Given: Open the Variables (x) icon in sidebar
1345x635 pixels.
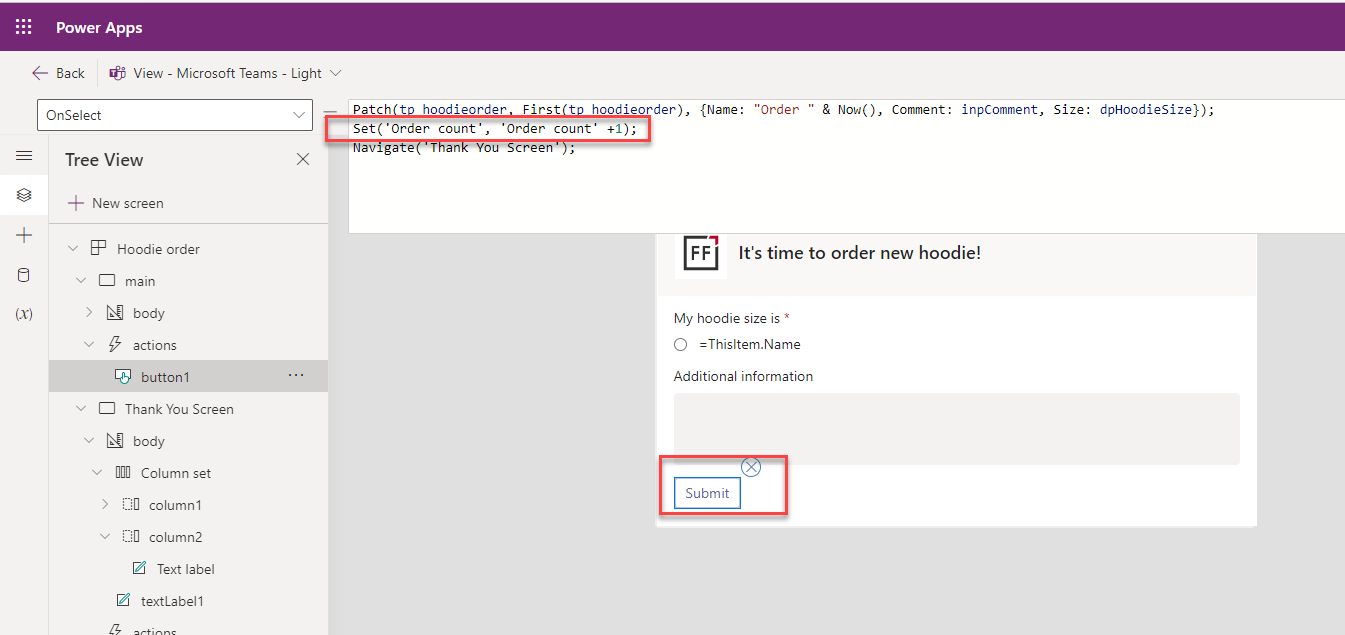Looking at the screenshot, I should tap(24, 314).
